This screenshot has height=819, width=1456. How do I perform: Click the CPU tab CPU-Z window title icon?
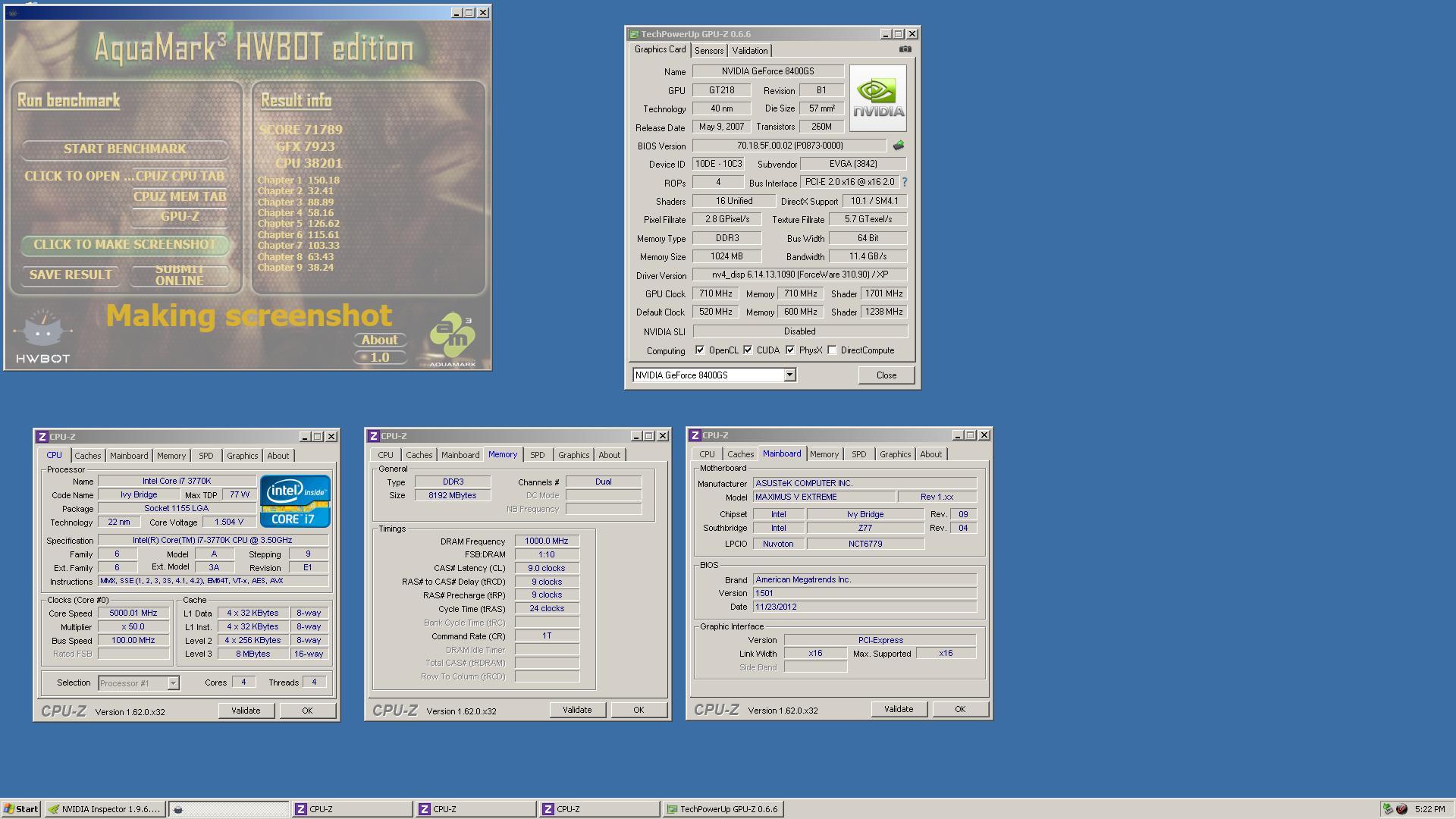pyautogui.click(x=42, y=437)
